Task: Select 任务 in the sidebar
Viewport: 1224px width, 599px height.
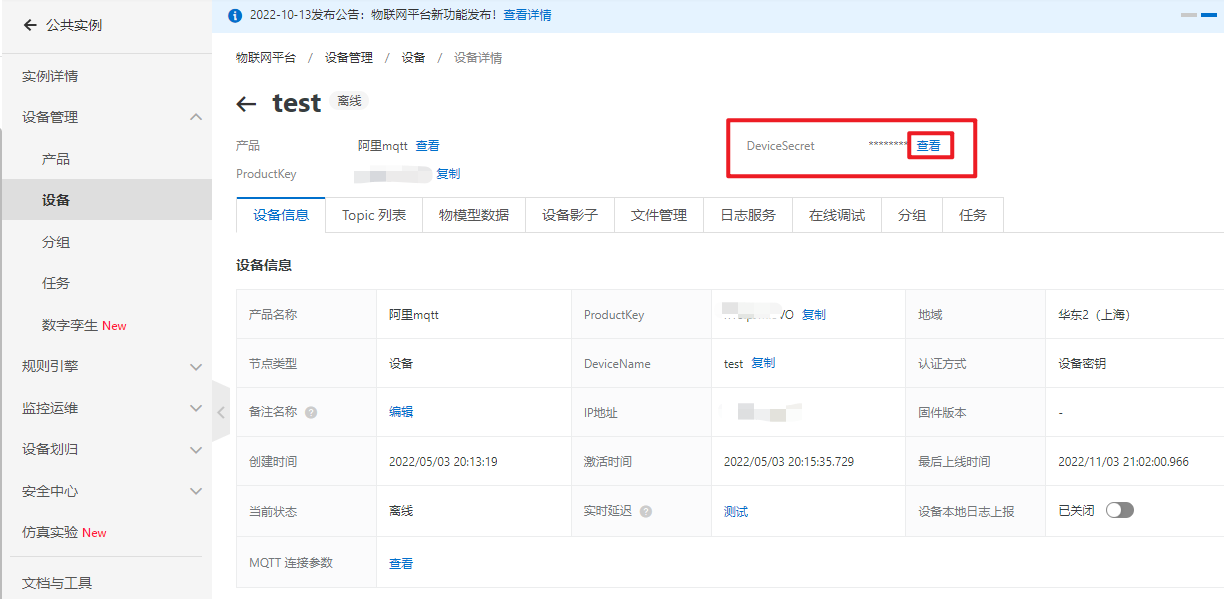Action: click(x=56, y=283)
